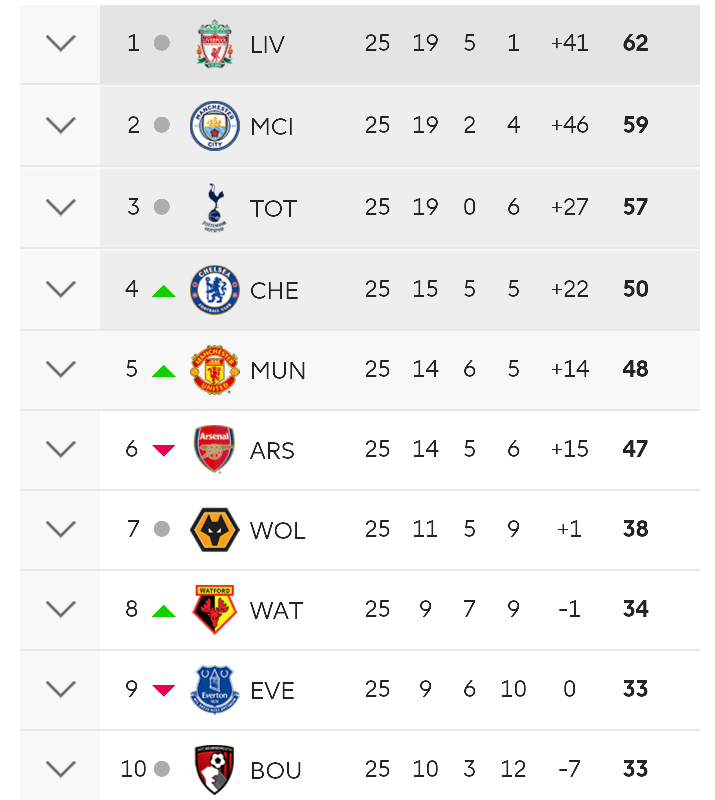Click the Watford club crest
The width and height of the screenshot is (715, 800).
pos(214,610)
